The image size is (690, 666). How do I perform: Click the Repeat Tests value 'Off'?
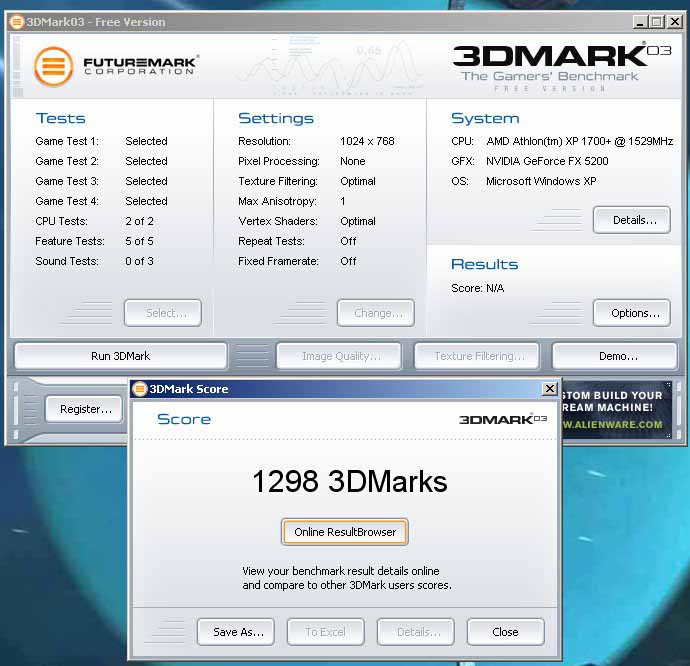pos(348,241)
